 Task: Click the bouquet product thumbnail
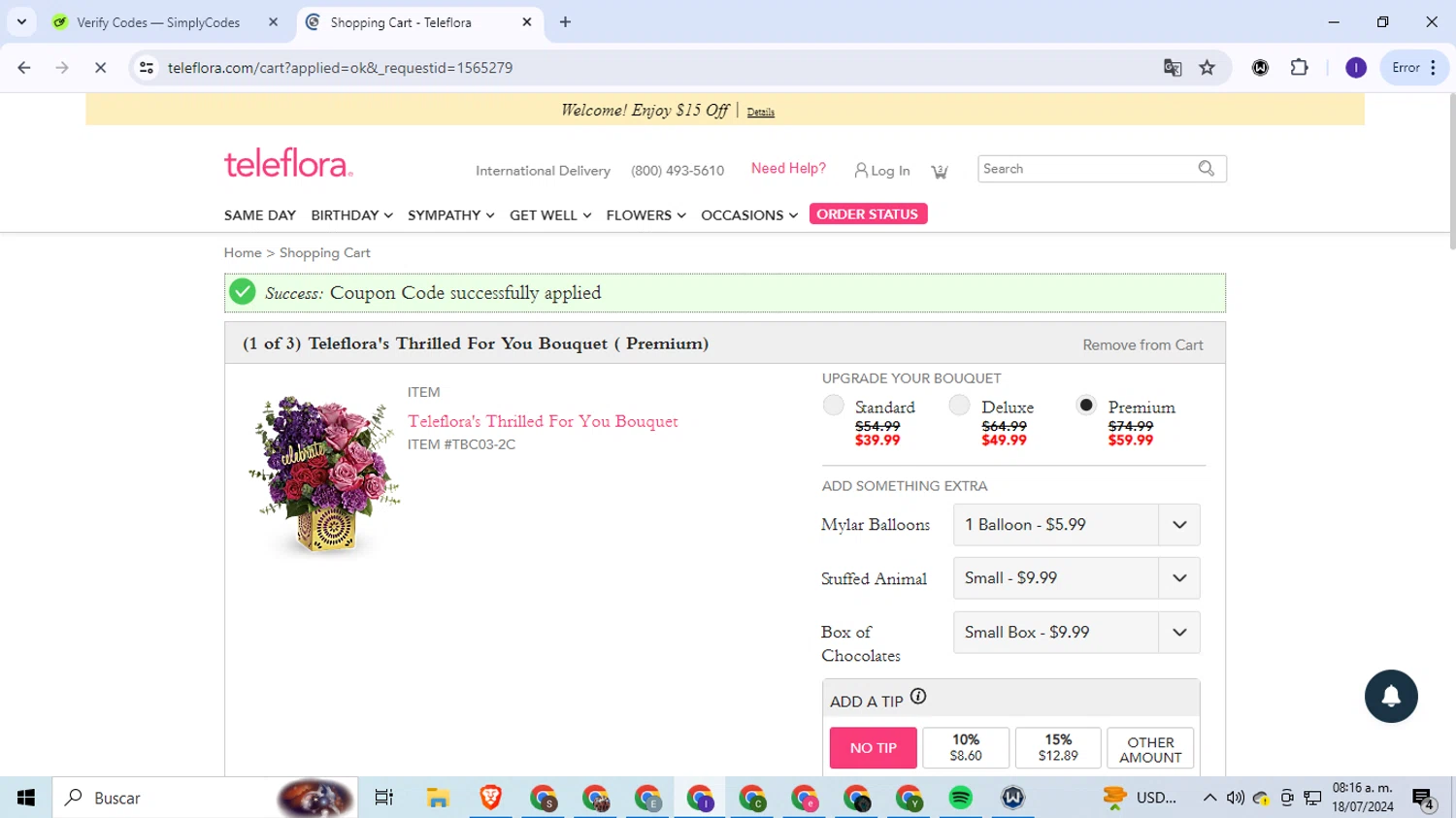click(x=325, y=474)
